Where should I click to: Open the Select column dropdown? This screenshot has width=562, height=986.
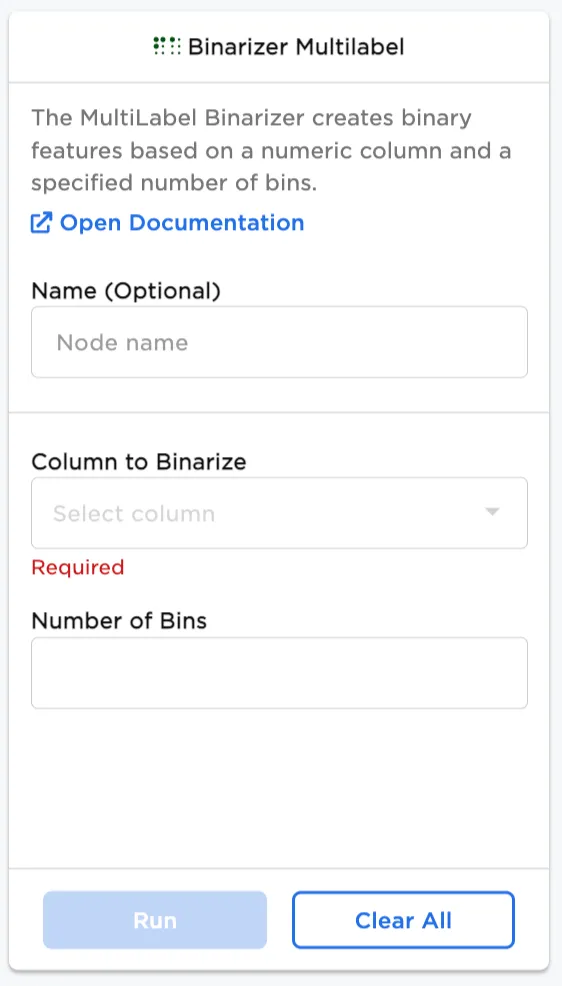coord(279,513)
